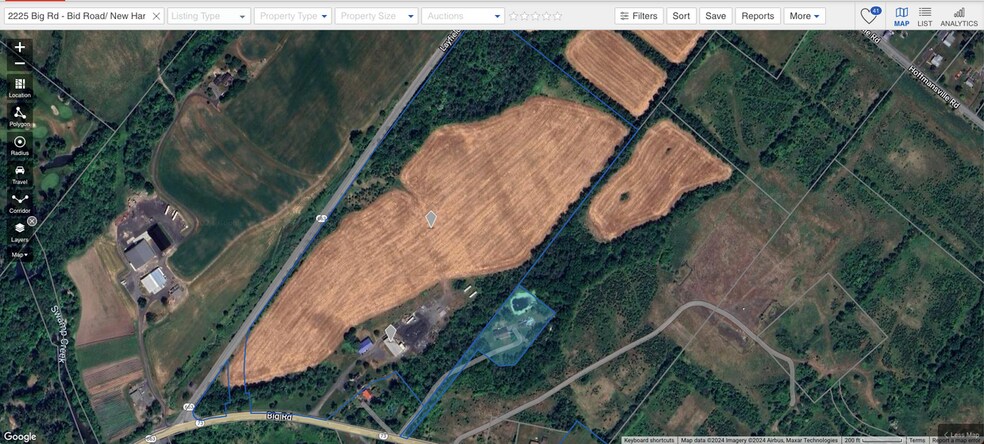
Task: Expand the Listing Type dropdown
Action: [209, 16]
